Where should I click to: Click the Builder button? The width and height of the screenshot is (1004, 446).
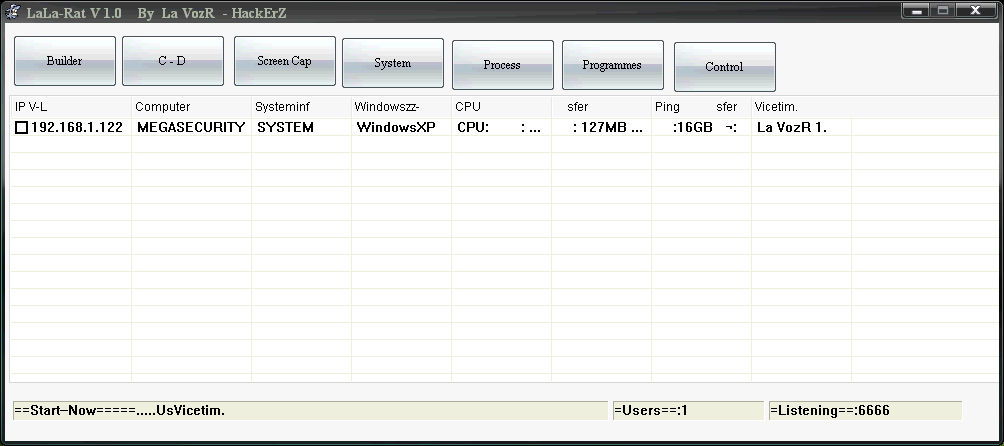pos(65,62)
